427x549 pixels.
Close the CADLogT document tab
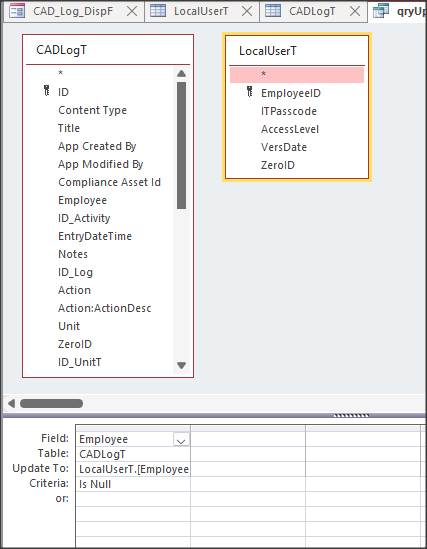355,11
